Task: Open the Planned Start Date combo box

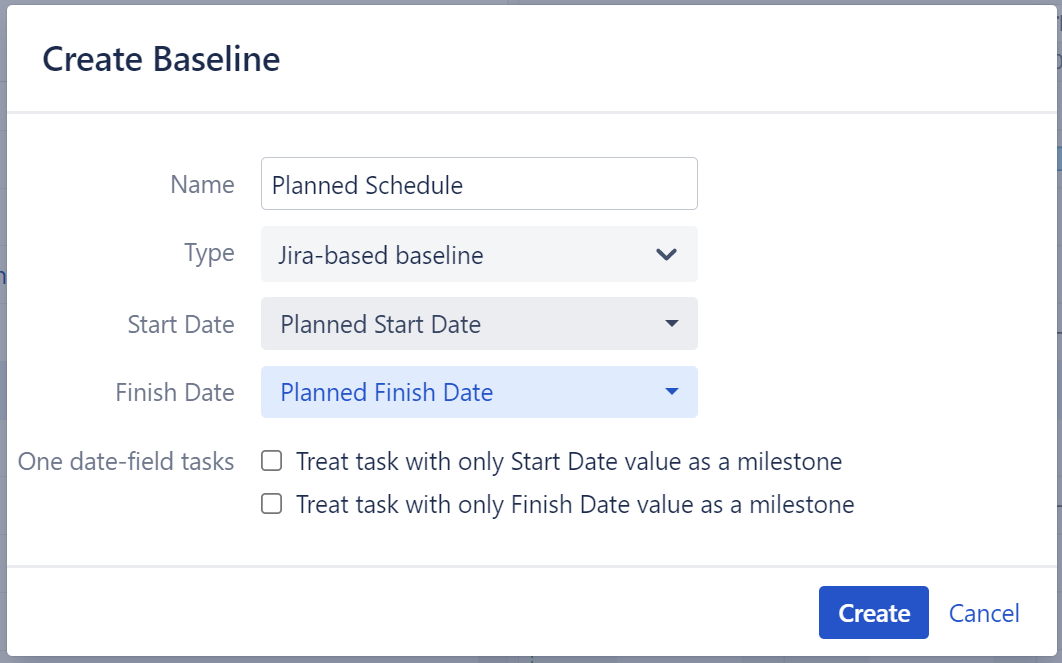Action: tap(479, 324)
